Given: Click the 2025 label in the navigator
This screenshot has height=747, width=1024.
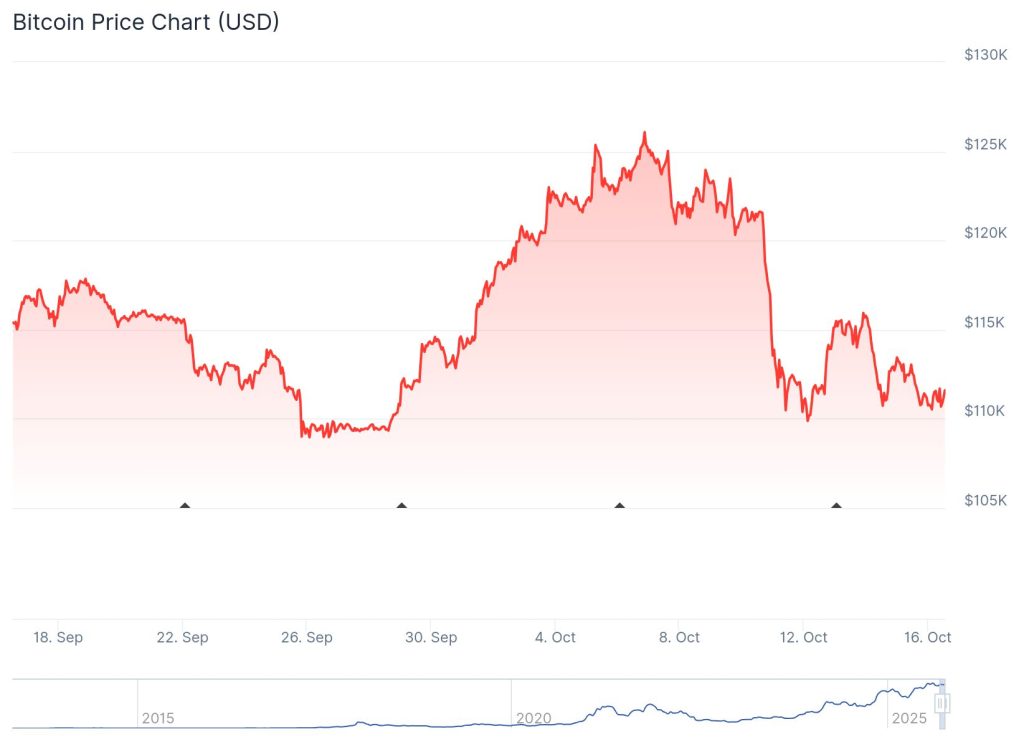Looking at the screenshot, I should (x=908, y=718).
